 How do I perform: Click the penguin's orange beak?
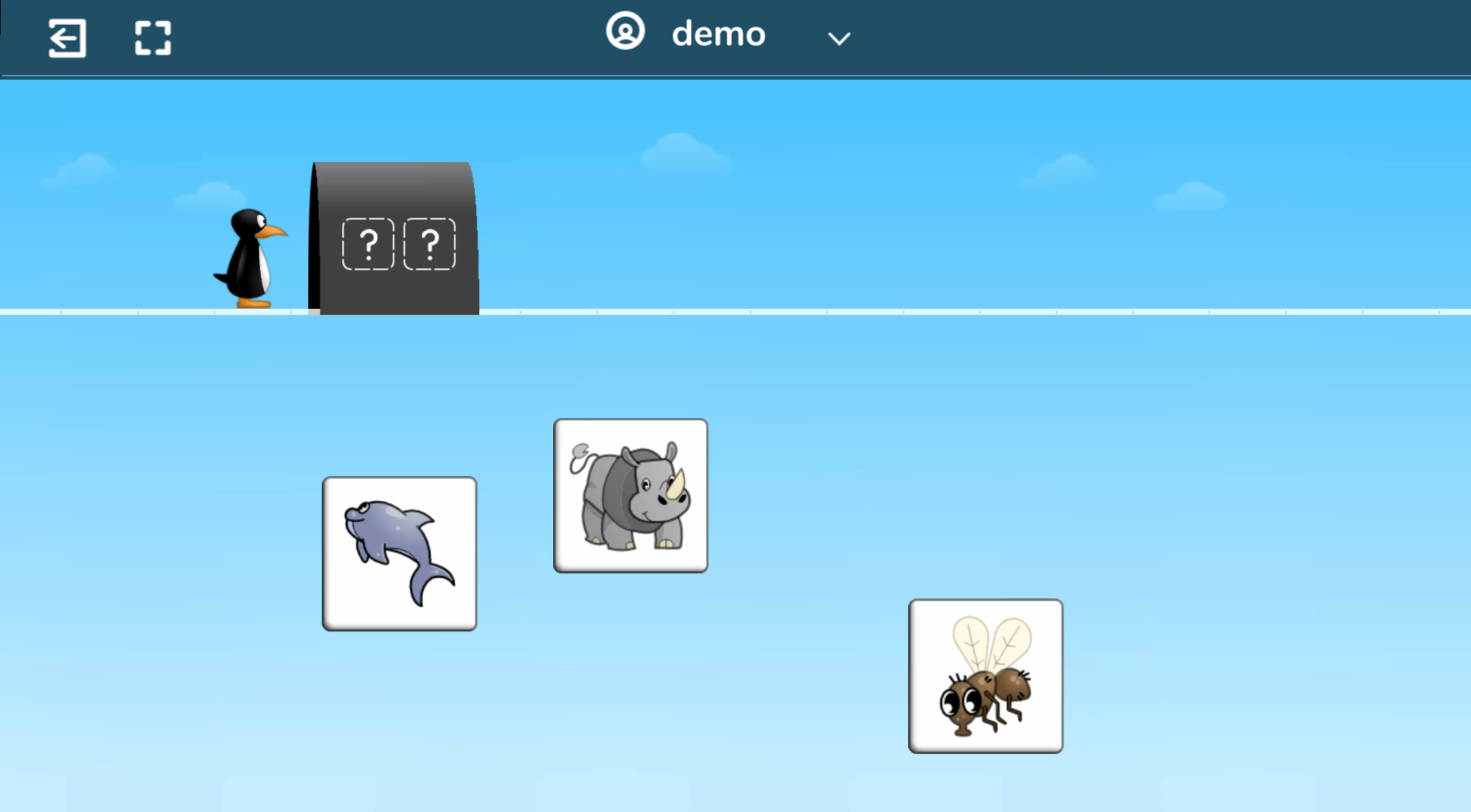(273, 231)
